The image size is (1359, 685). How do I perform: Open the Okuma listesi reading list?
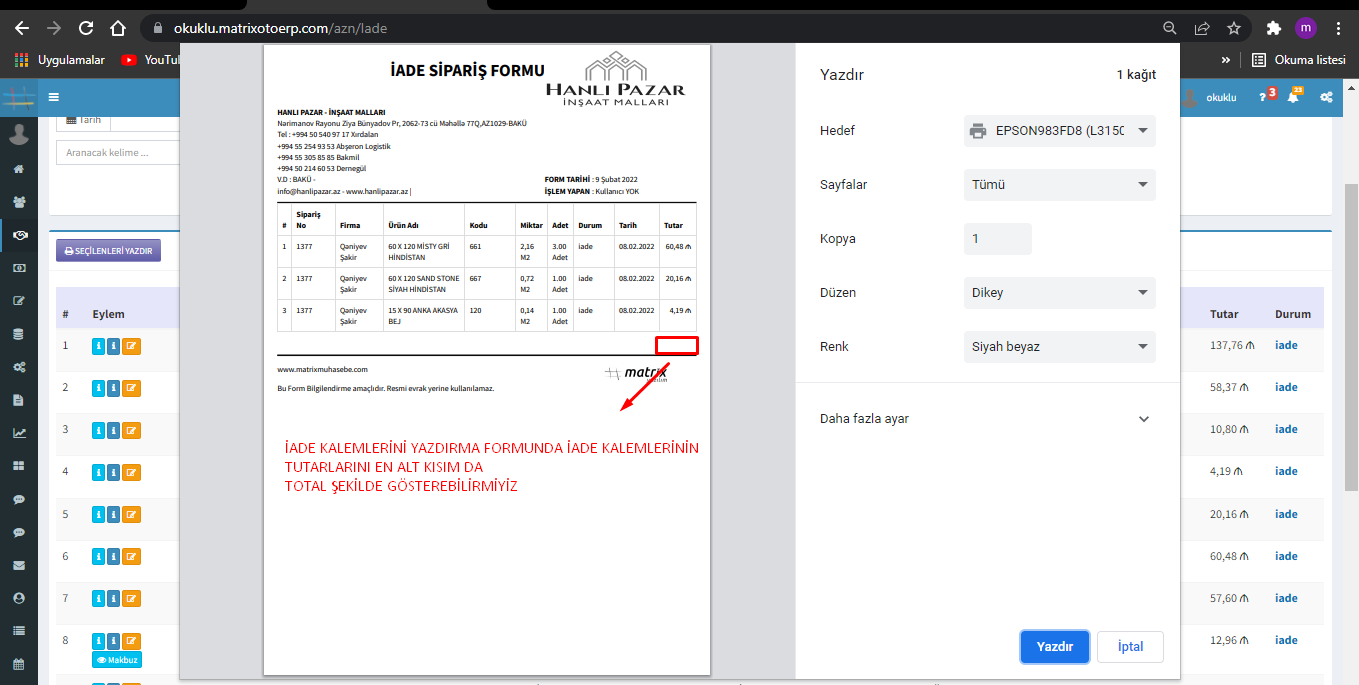(1298, 60)
